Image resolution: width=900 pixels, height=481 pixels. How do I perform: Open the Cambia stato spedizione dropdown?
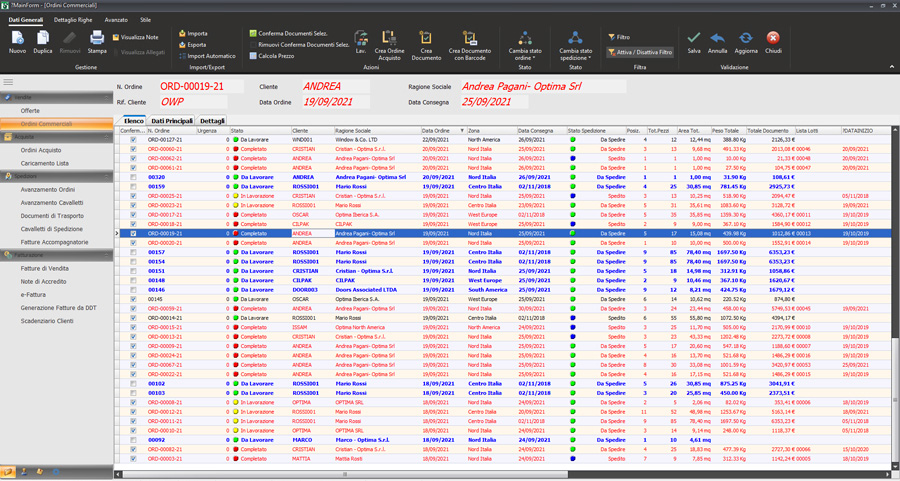(x=575, y=45)
